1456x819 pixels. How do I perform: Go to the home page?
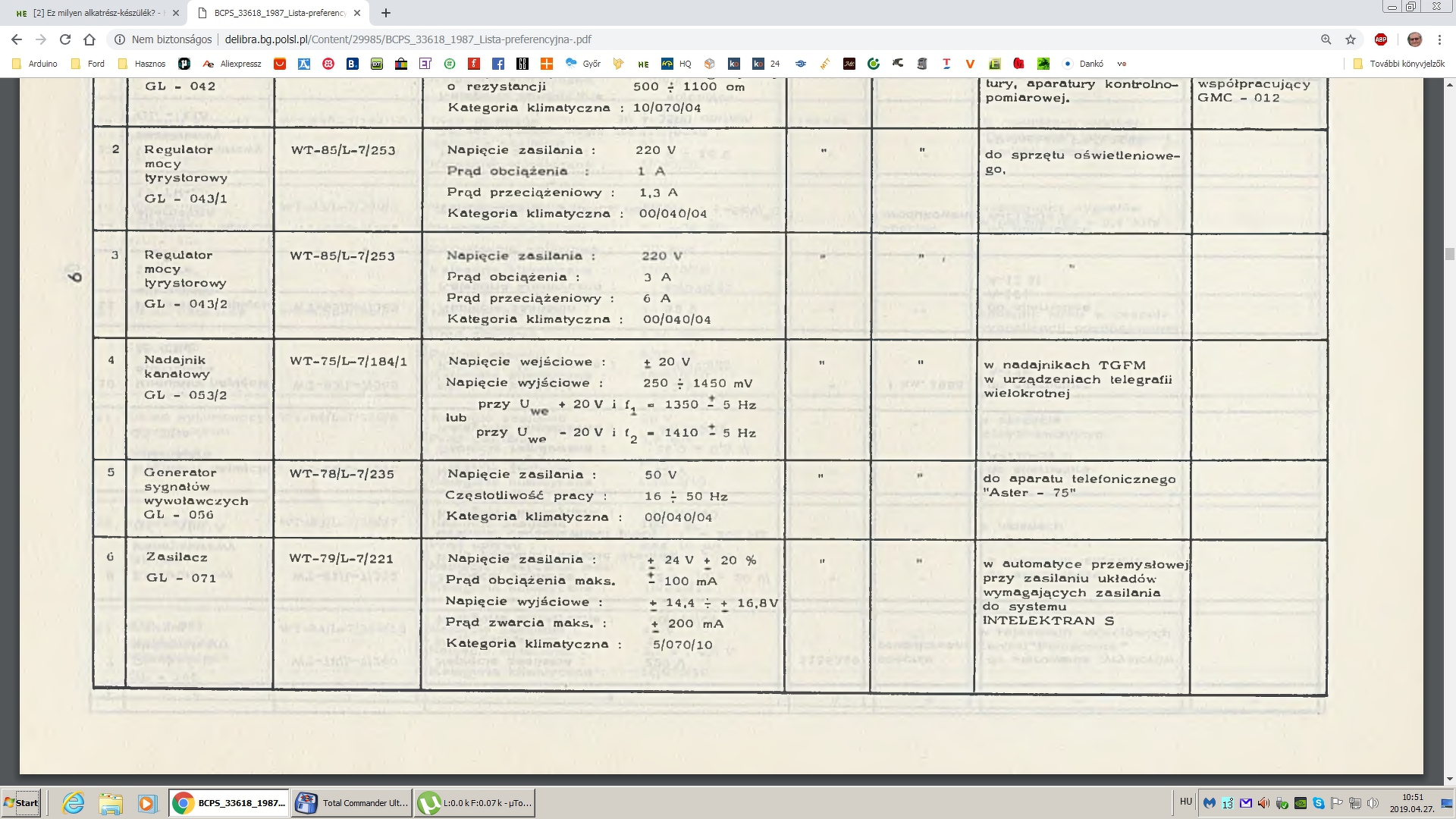pos(89,39)
